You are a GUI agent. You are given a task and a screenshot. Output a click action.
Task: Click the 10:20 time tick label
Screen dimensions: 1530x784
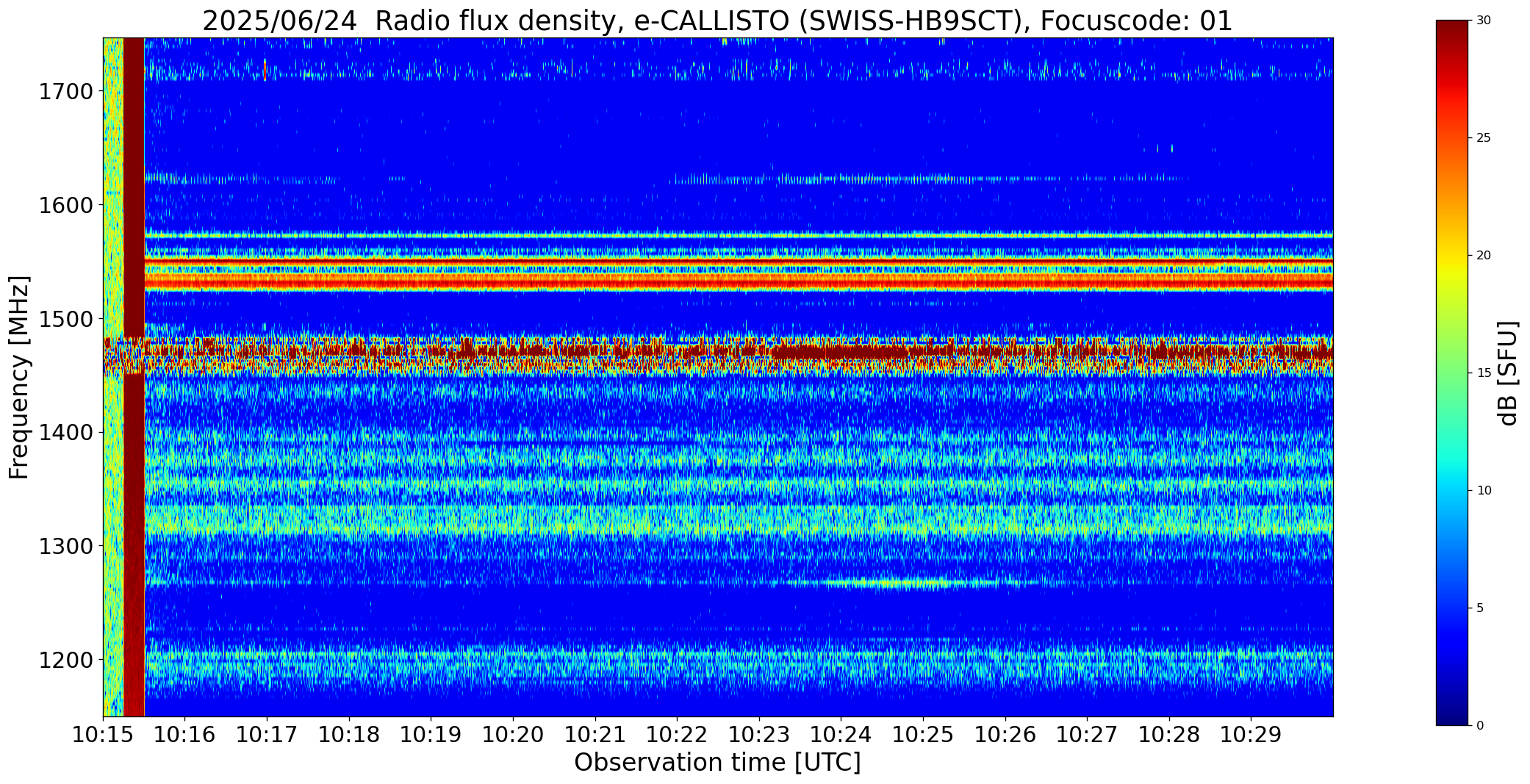coord(513,735)
